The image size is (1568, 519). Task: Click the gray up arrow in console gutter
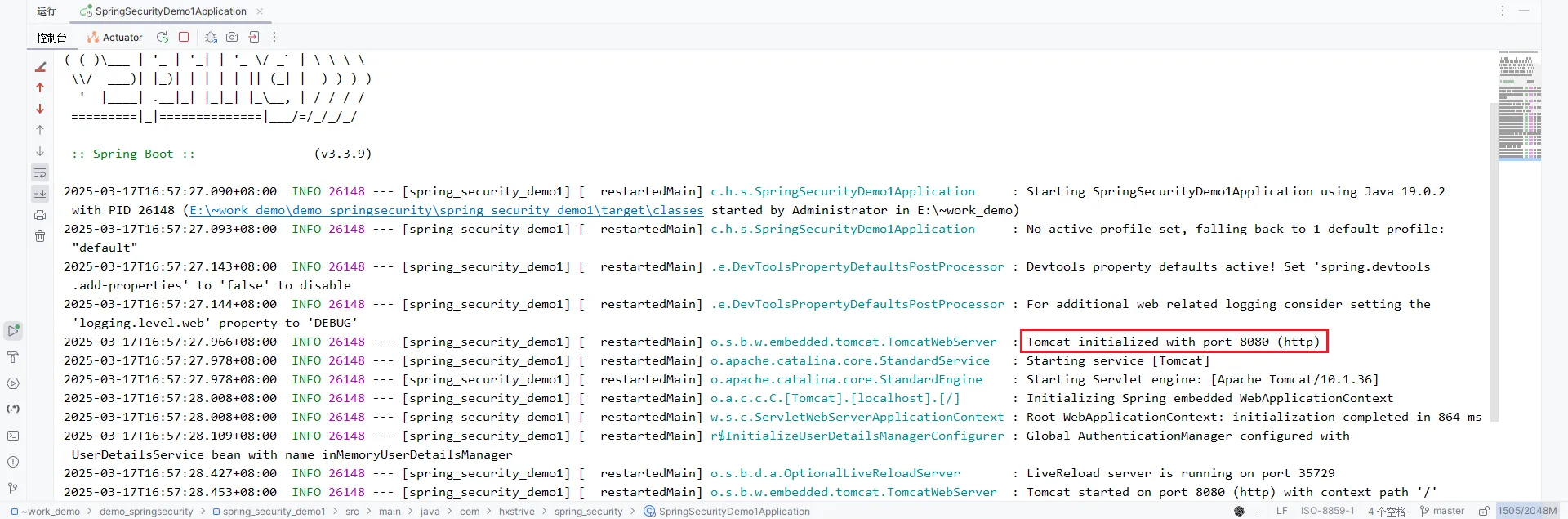[40, 130]
